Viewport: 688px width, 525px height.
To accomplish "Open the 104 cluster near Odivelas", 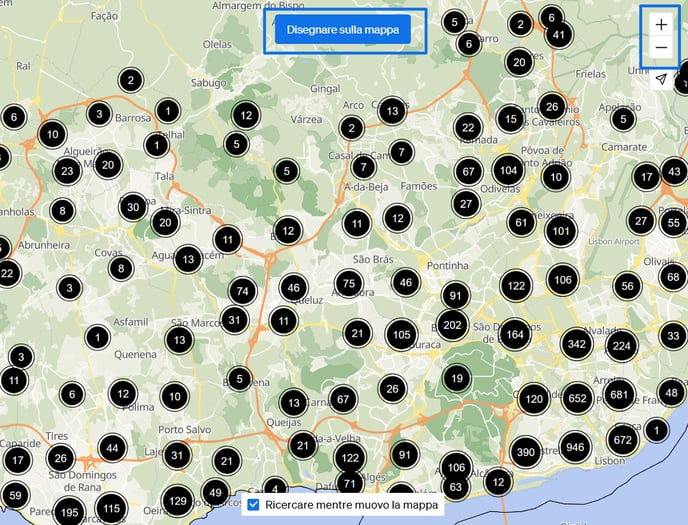I will pos(507,171).
